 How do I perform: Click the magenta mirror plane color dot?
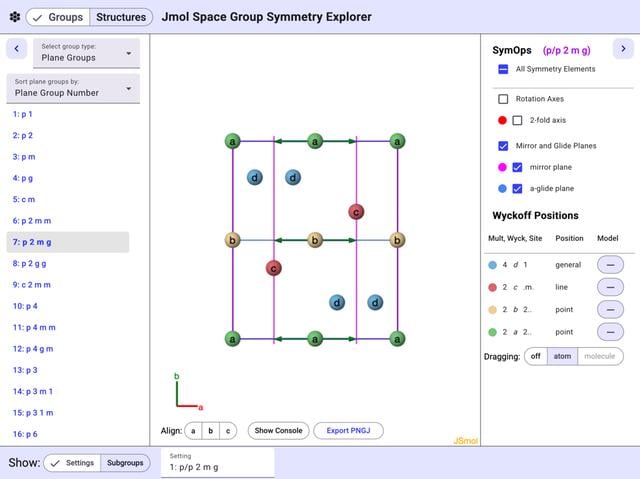pos(502,167)
